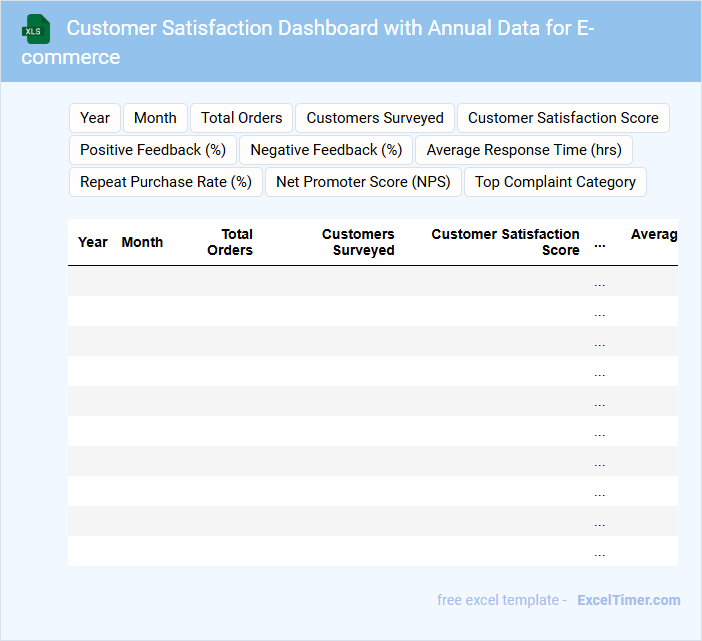Viewport: 702px width, 641px height.
Task: Click the Month column header in table
Action: (142, 242)
